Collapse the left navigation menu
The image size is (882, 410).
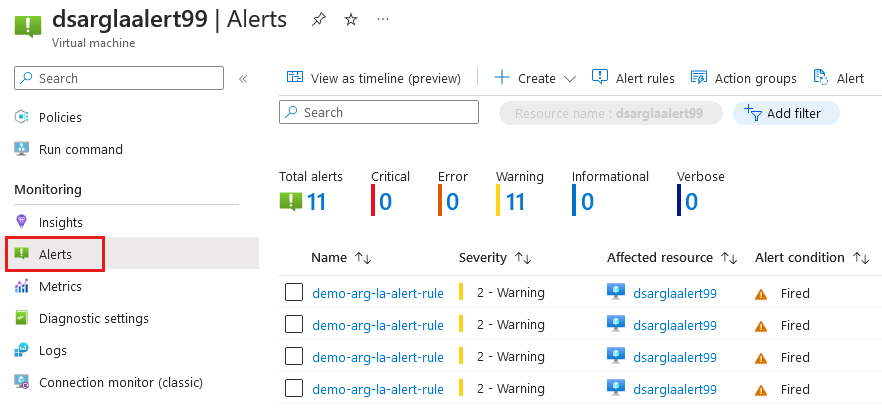click(243, 79)
